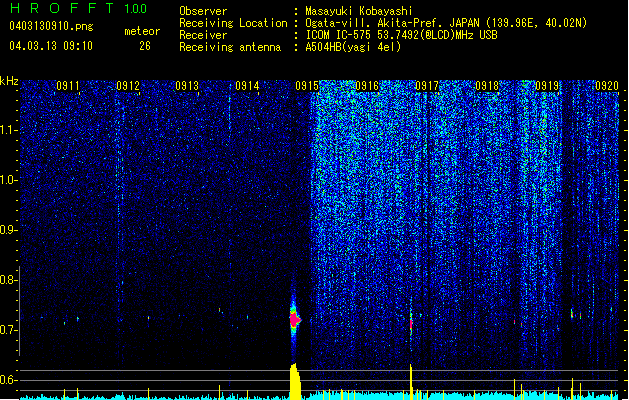Click the Receiving antenna field label
The height and width of the screenshot is (400, 629).
(x=230, y=47)
